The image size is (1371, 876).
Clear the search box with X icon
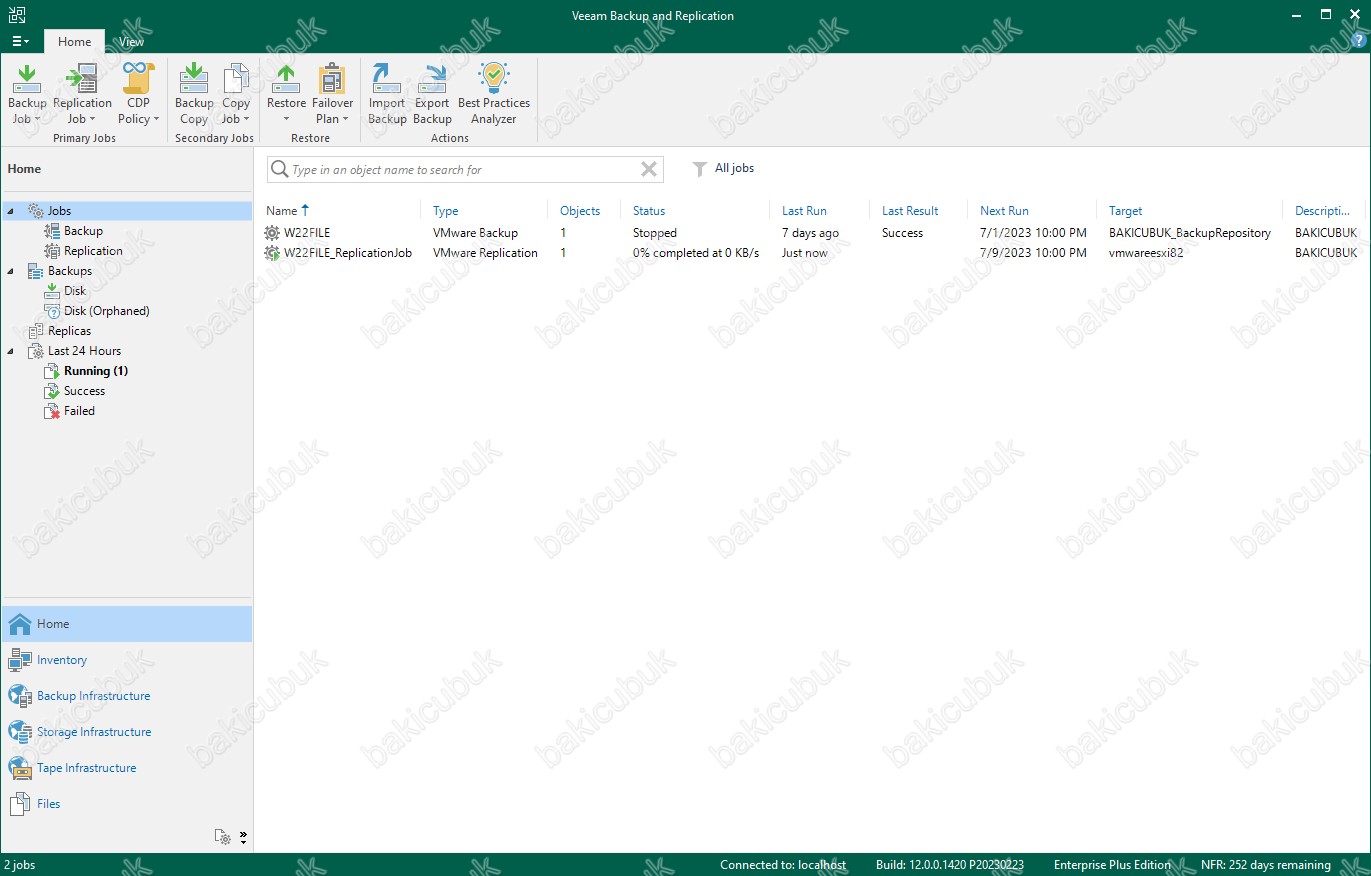(649, 169)
